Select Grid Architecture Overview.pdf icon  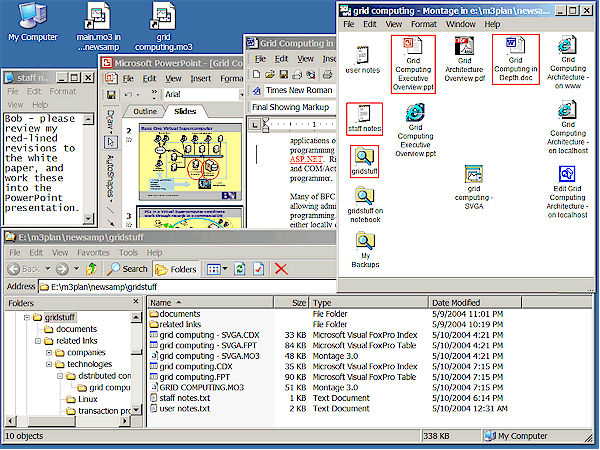click(x=464, y=59)
